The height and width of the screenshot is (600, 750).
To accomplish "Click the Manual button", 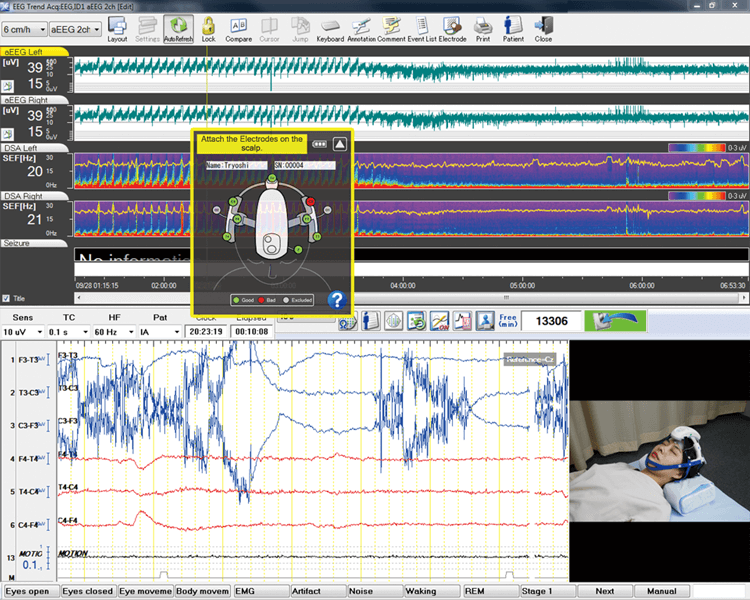I will point(662,591).
